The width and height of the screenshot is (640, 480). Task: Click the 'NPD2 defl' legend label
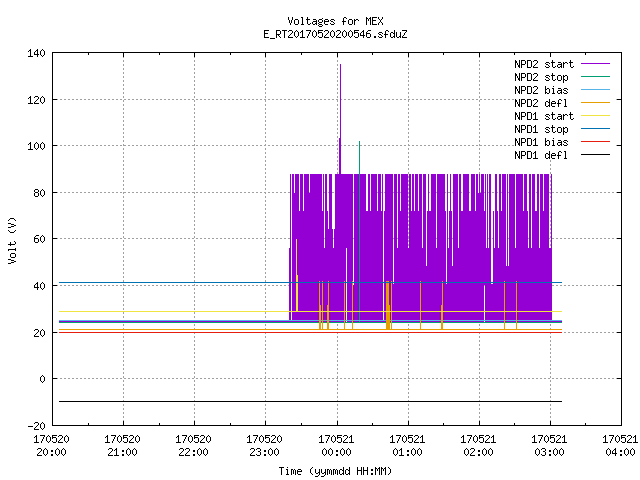[x=541, y=103]
